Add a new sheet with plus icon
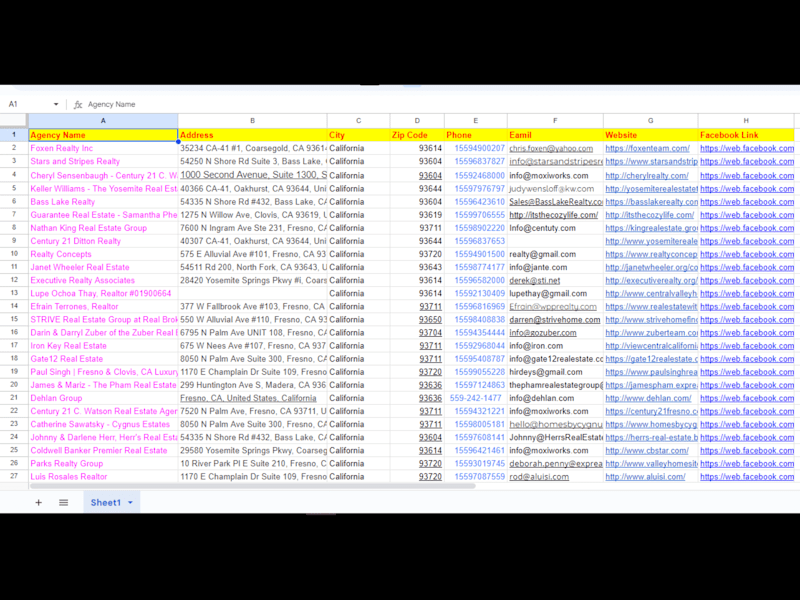The height and width of the screenshot is (600, 800). [38, 503]
